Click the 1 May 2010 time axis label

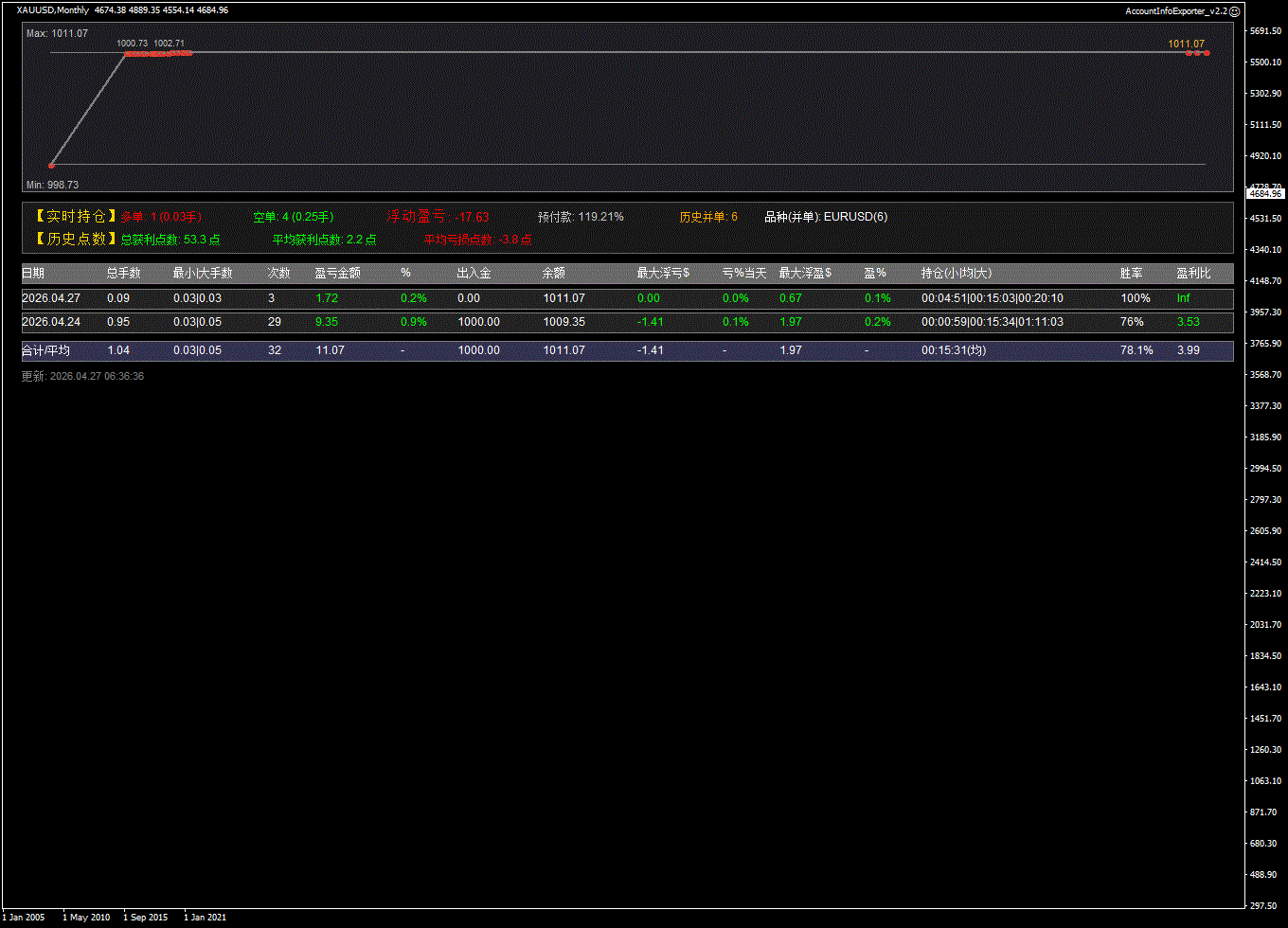86,917
